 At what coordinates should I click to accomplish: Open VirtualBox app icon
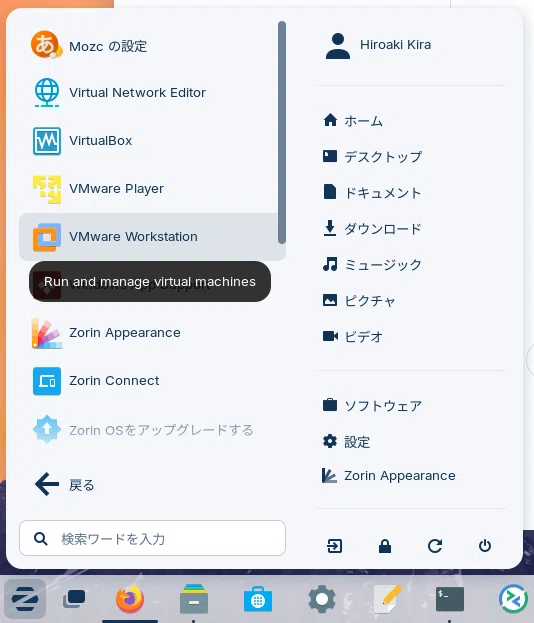tap(47, 141)
